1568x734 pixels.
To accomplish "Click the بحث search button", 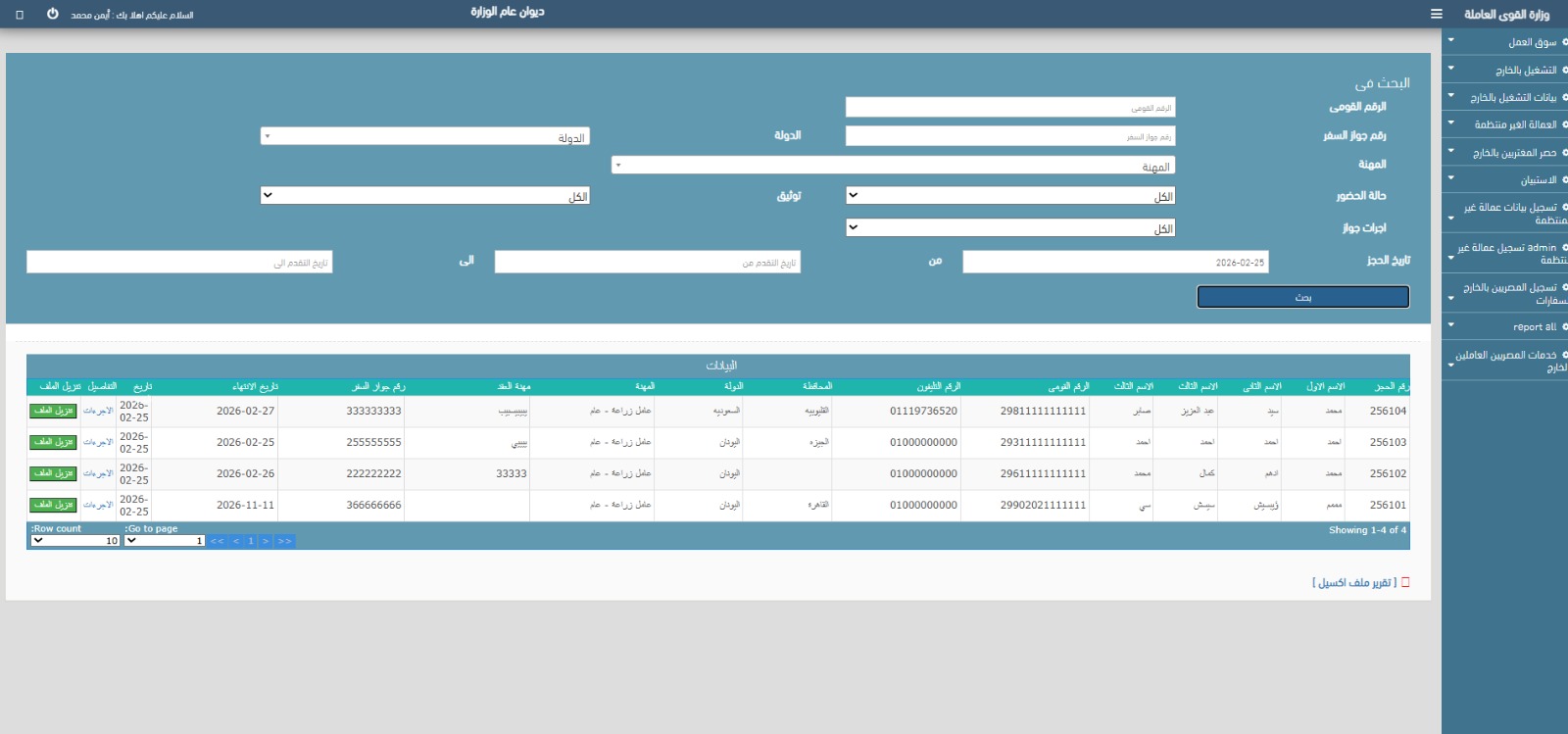I will (x=1302, y=297).
